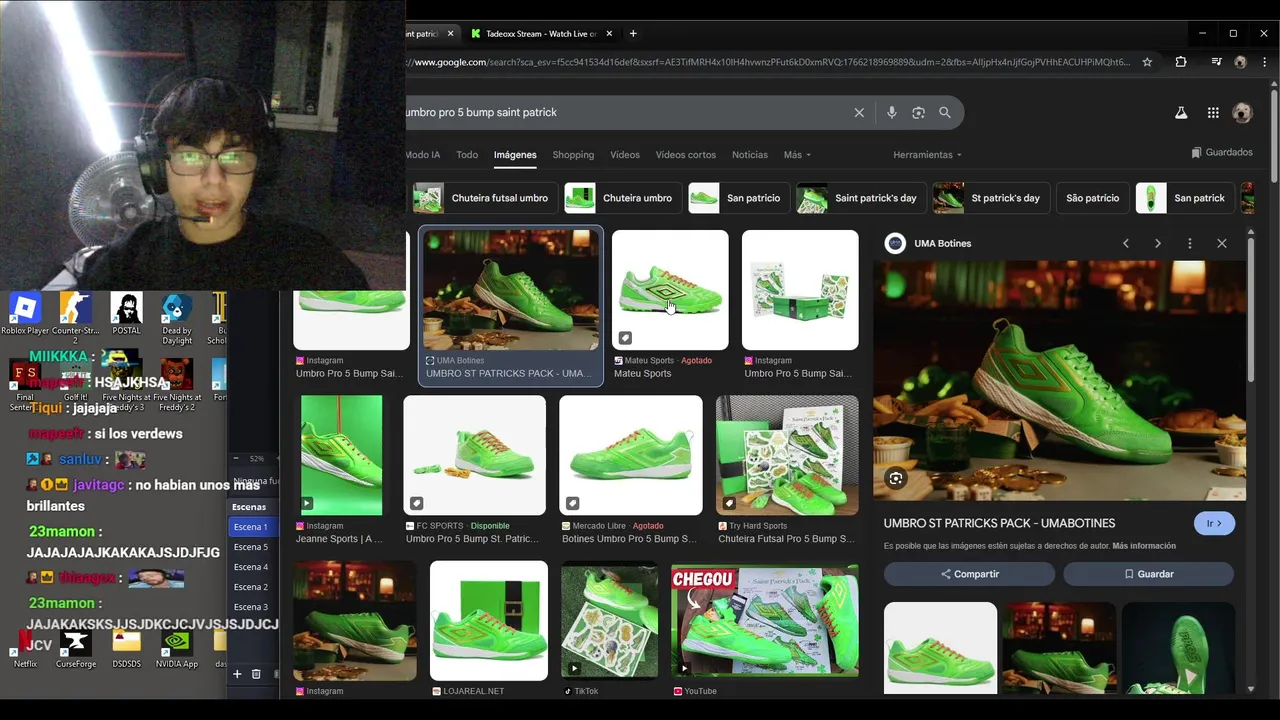
Task: Open the Google account avatar
Action: [1243, 113]
